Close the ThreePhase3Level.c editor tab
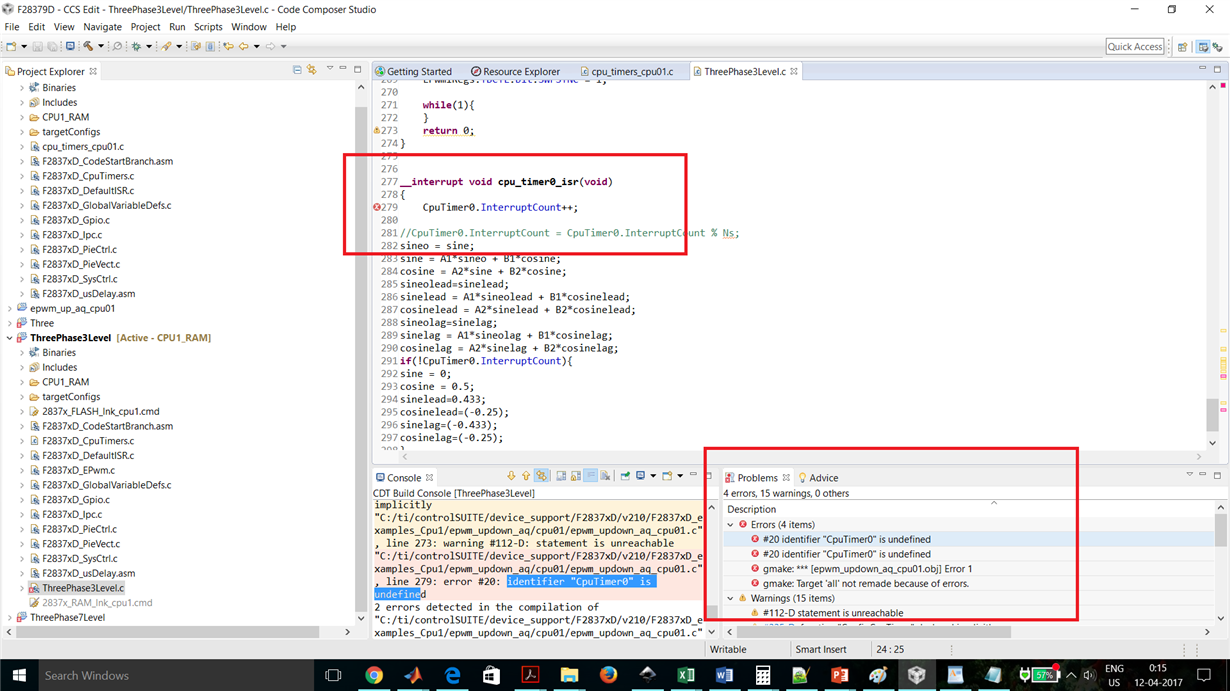 [794, 72]
